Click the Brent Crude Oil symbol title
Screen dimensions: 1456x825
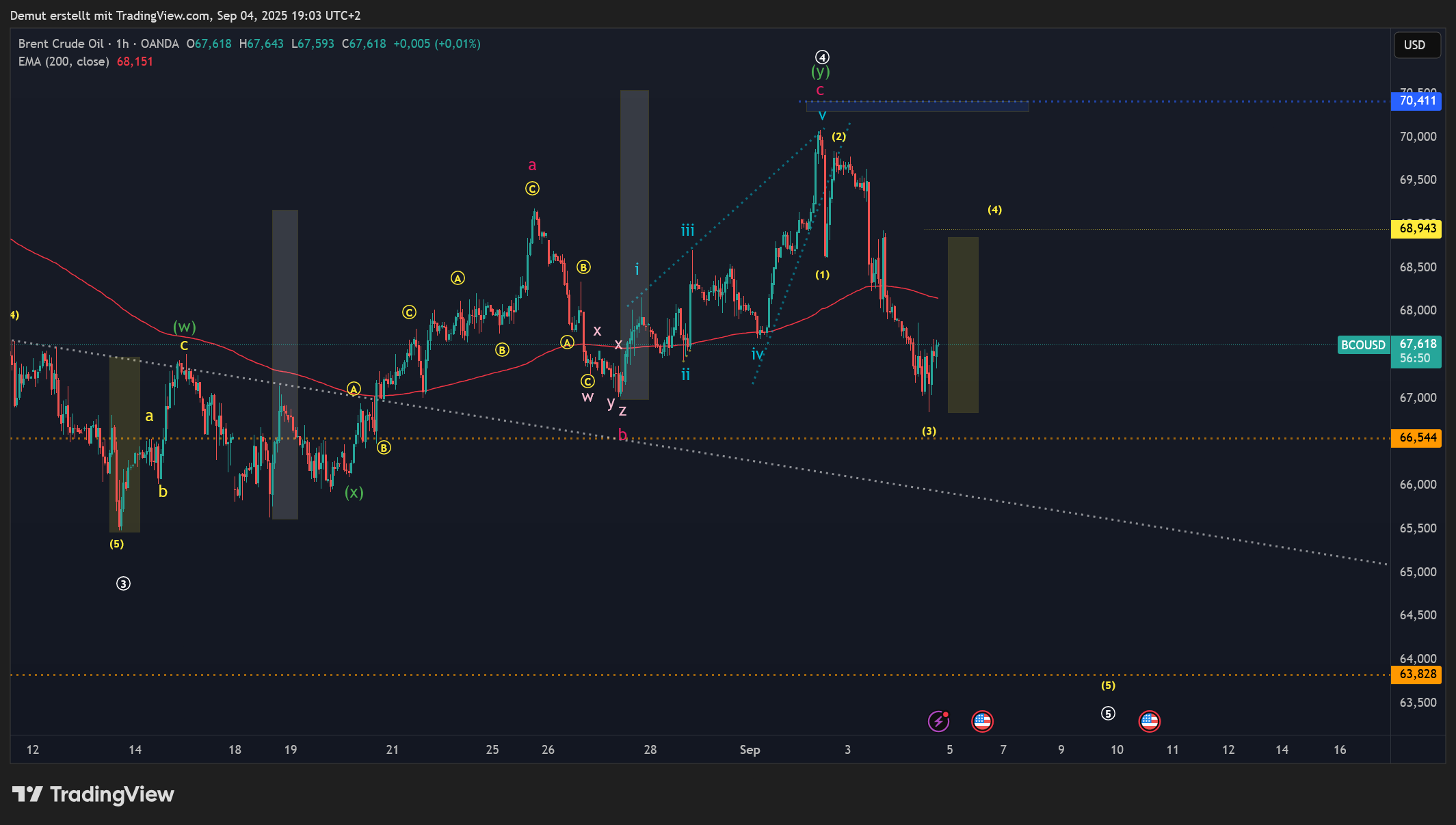click(x=62, y=44)
